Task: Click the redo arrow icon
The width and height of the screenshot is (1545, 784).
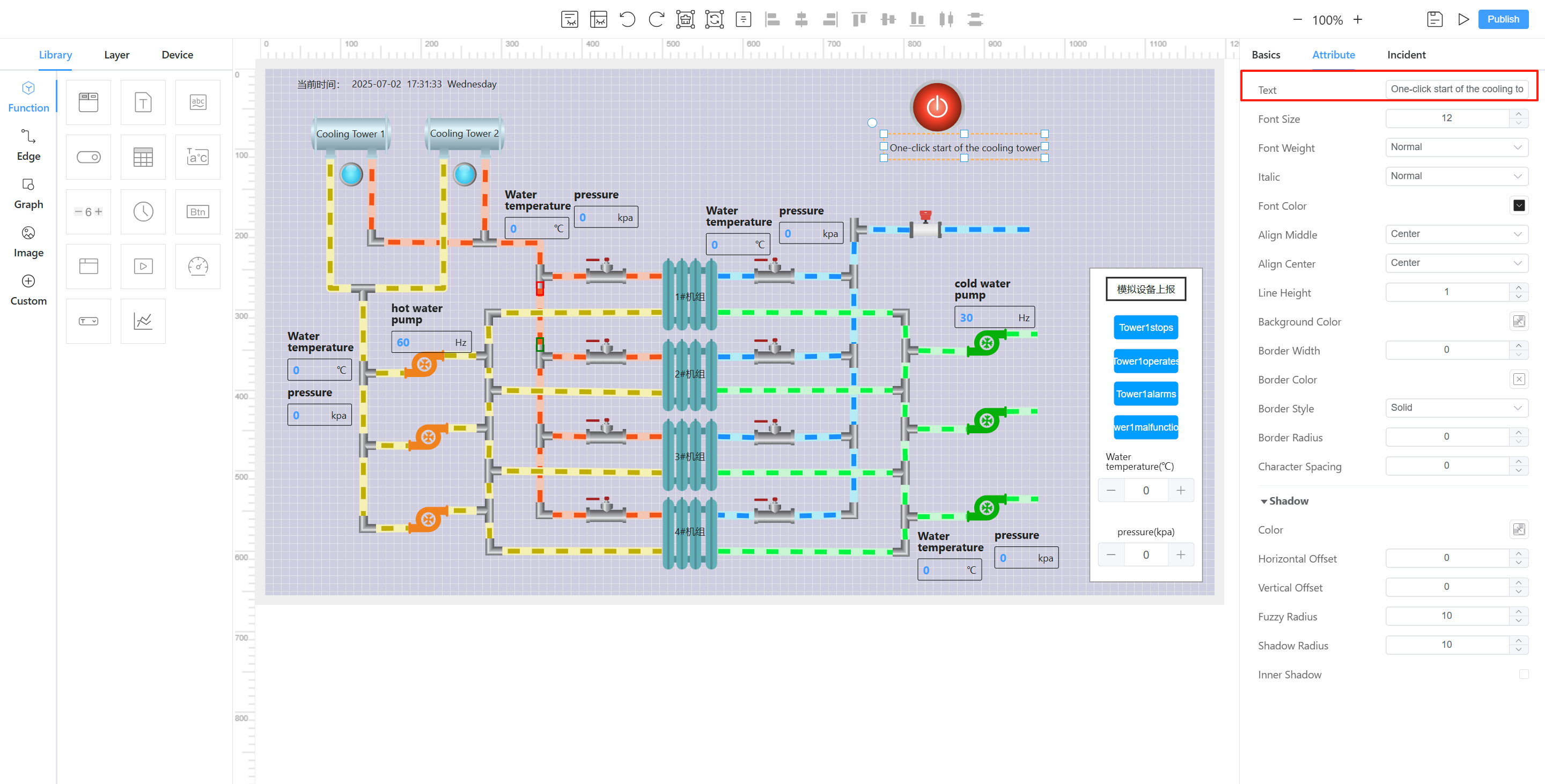Action: pos(656,19)
